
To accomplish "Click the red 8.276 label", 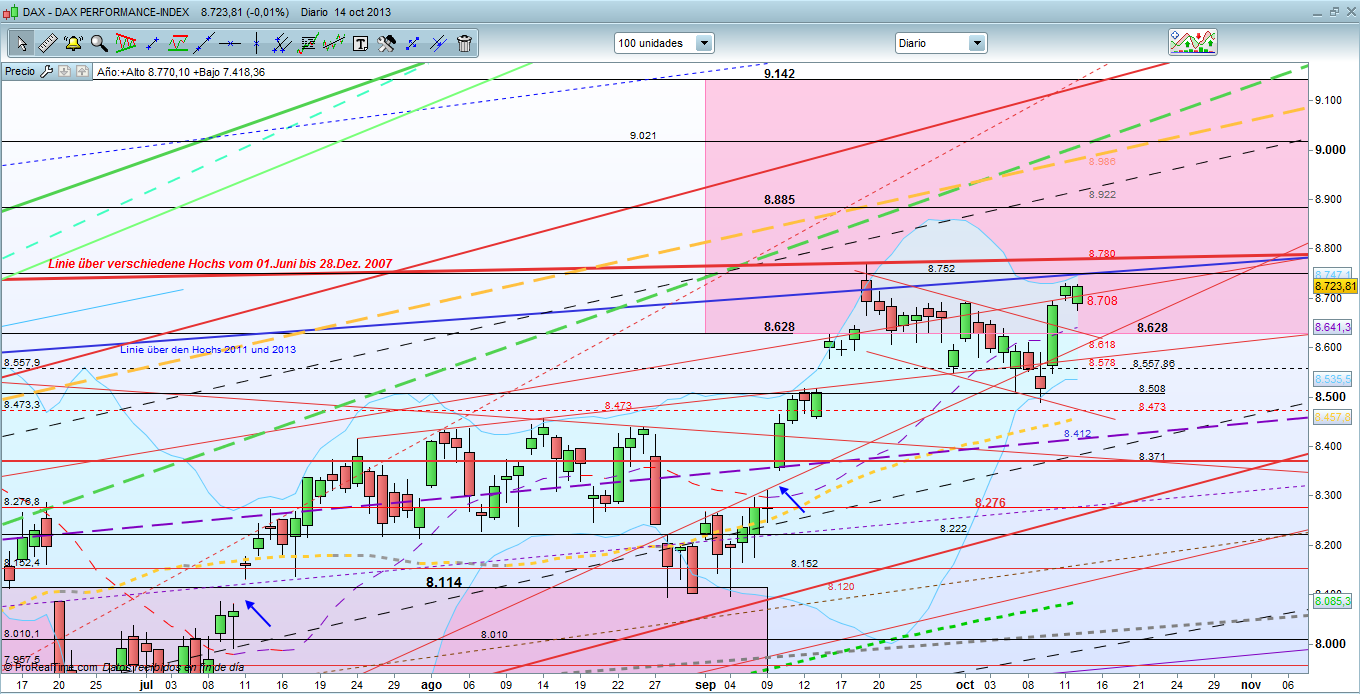I will point(990,502).
